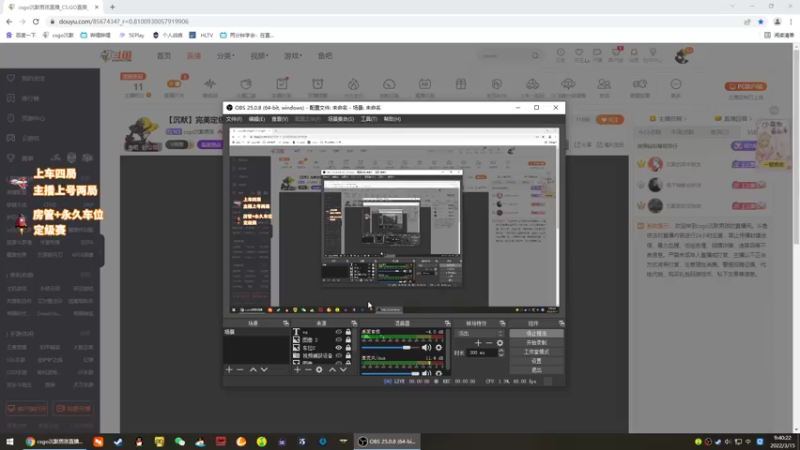Move source up in OBS Sources panel
The image size is (800, 450).
tap(332, 369)
